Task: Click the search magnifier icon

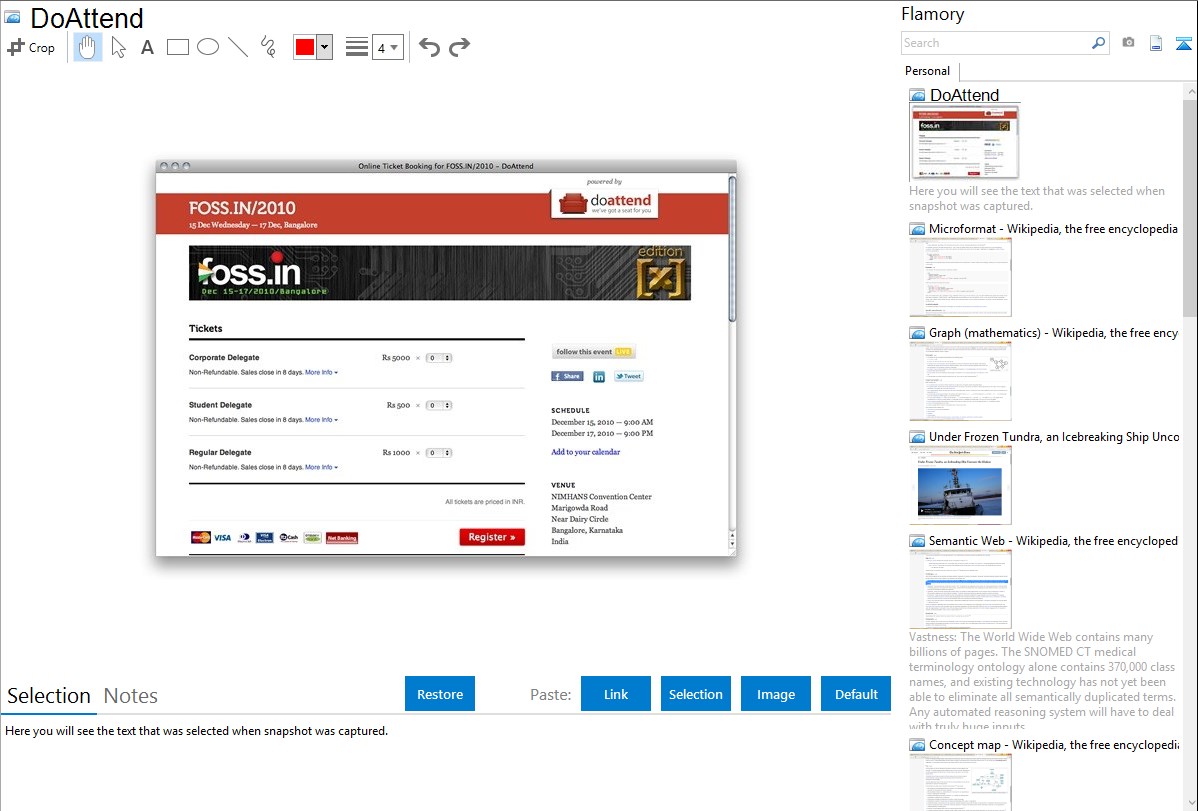Action: 1099,43
